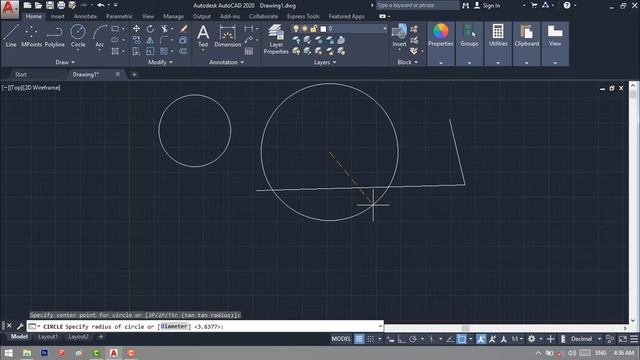Click the command line customize wrench icon
Image resolution: width=640 pixels, height=360 pixels.
pyautogui.click(x=20, y=326)
